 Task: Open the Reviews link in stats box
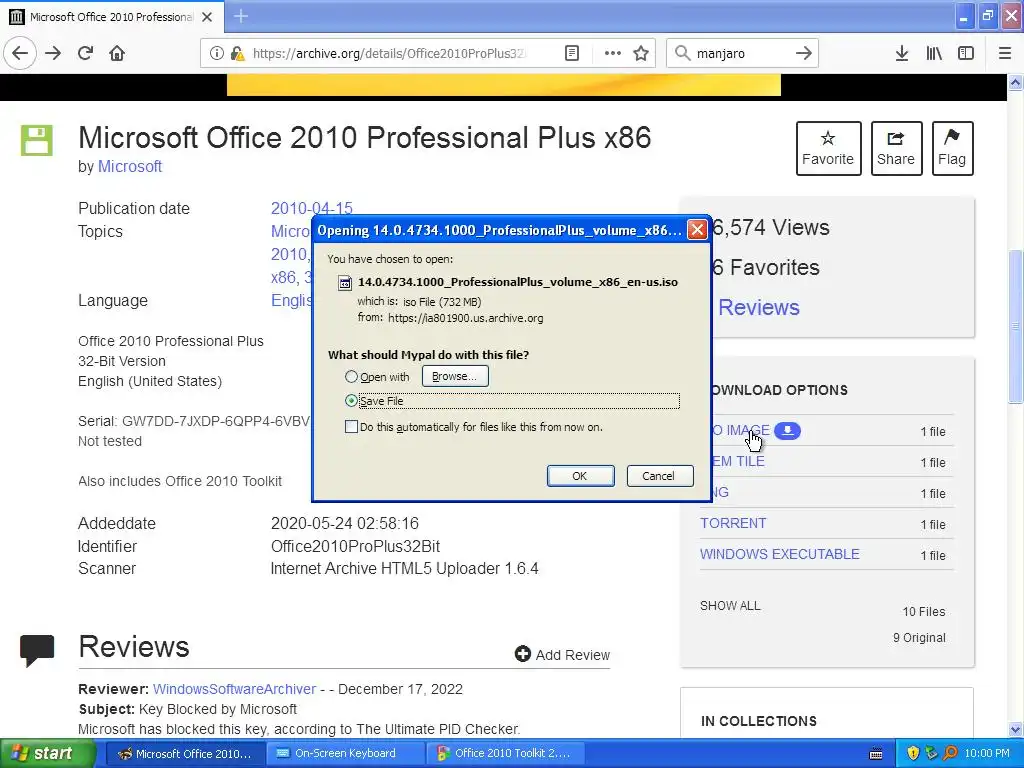[759, 308]
